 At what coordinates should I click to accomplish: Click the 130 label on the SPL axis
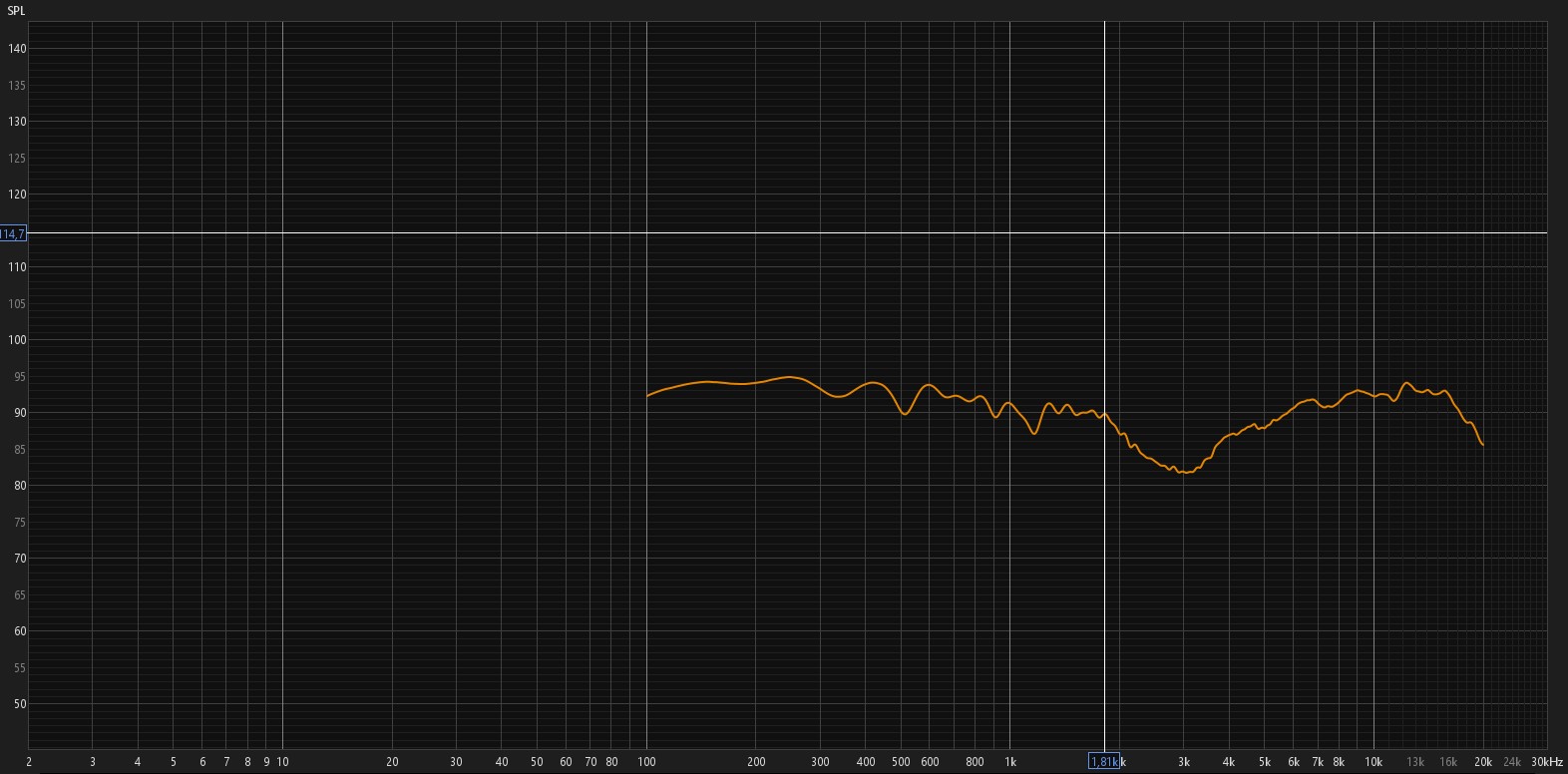18,122
